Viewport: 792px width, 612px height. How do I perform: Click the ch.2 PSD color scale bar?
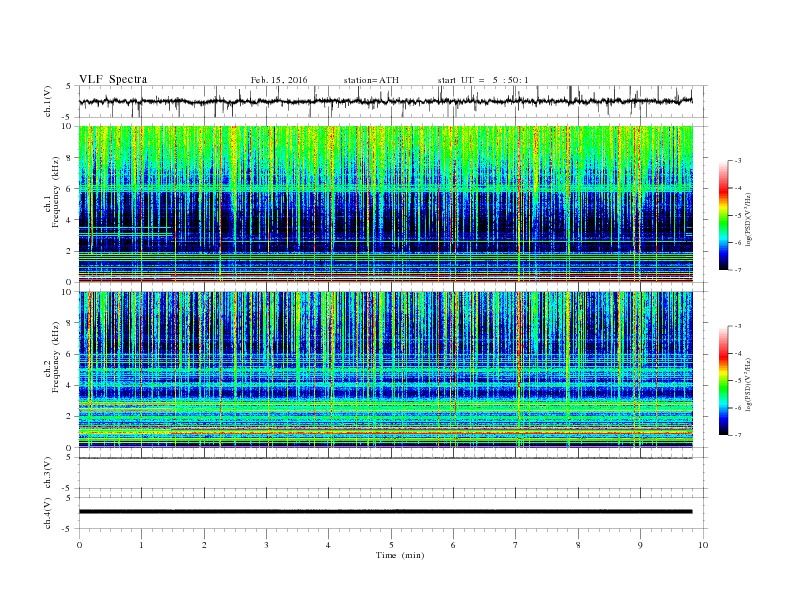(723, 380)
